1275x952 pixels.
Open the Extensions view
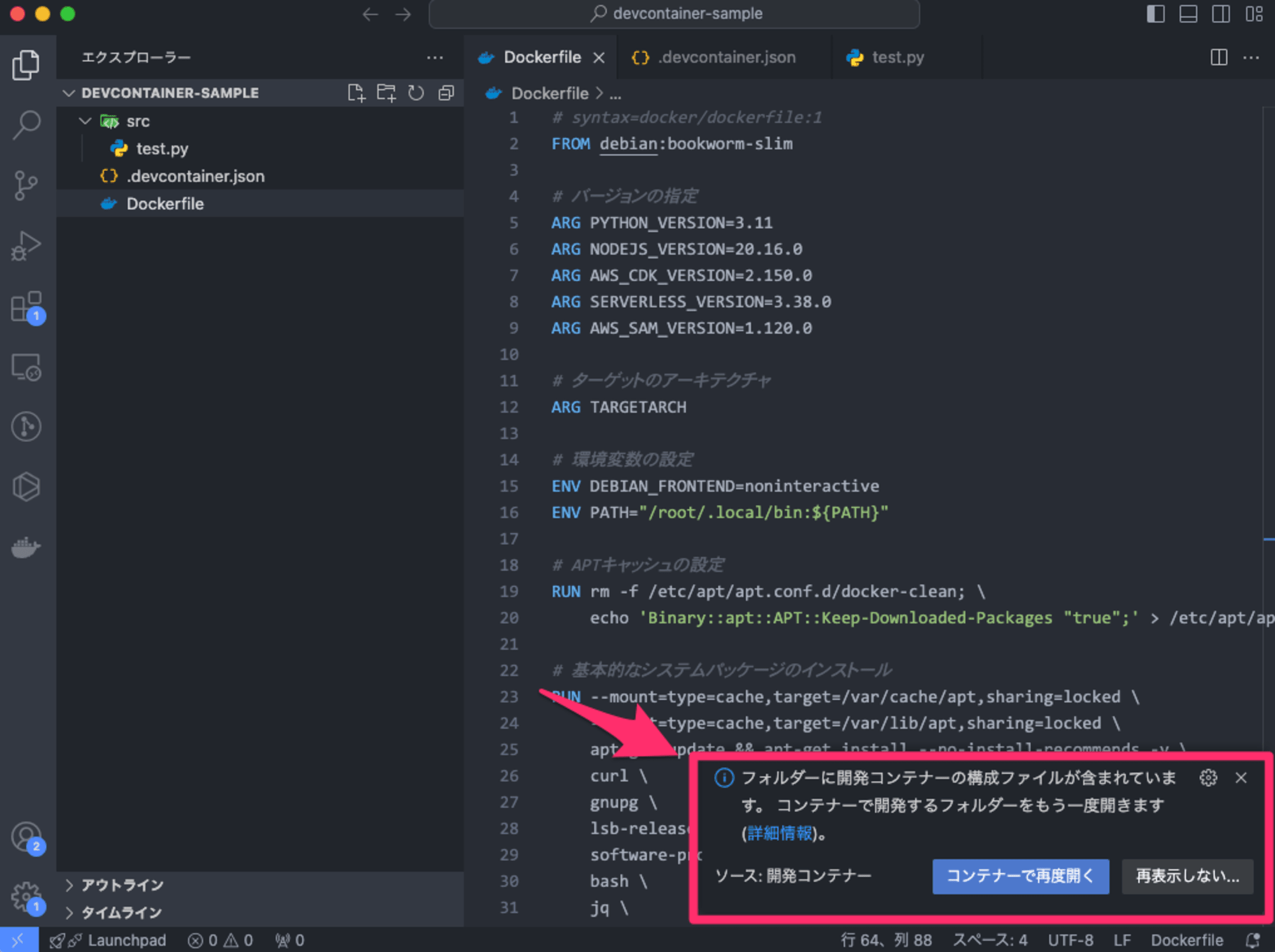pyautogui.click(x=26, y=307)
